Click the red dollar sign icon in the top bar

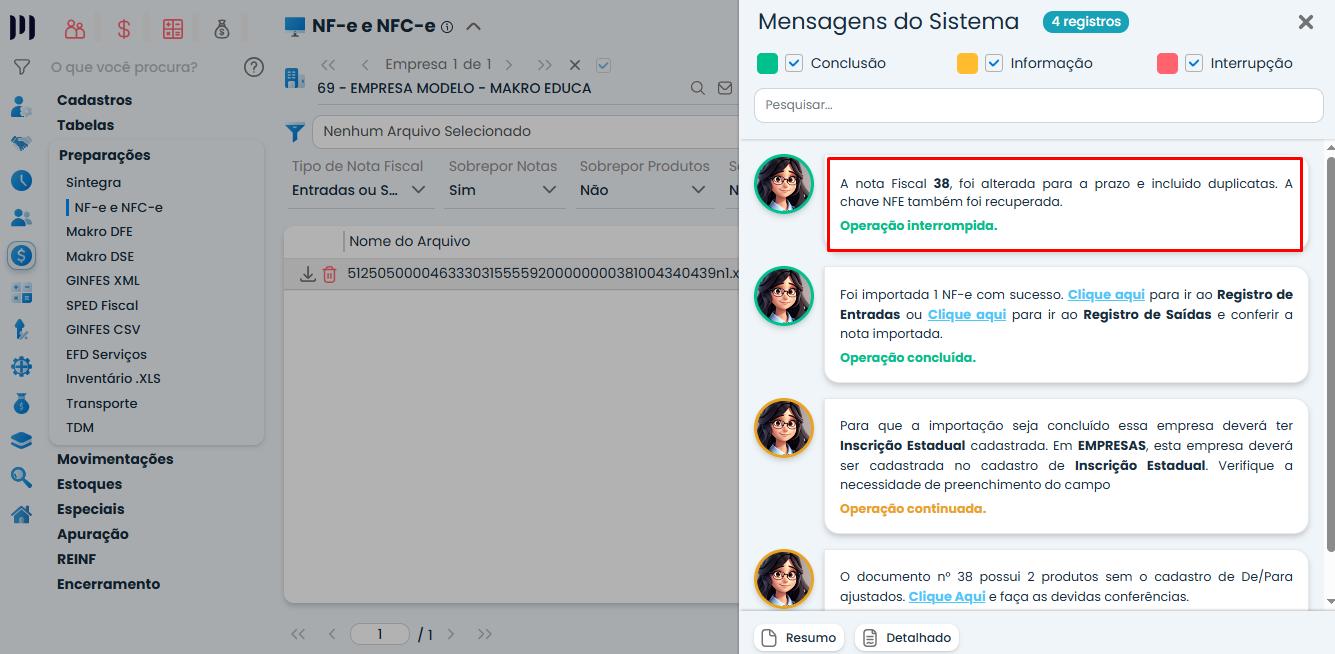point(124,29)
